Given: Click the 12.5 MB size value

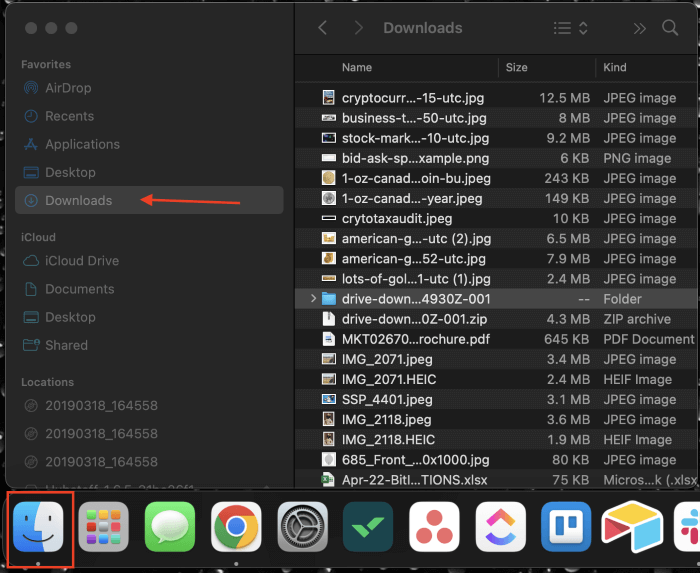Looking at the screenshot, I should point(564,98).
